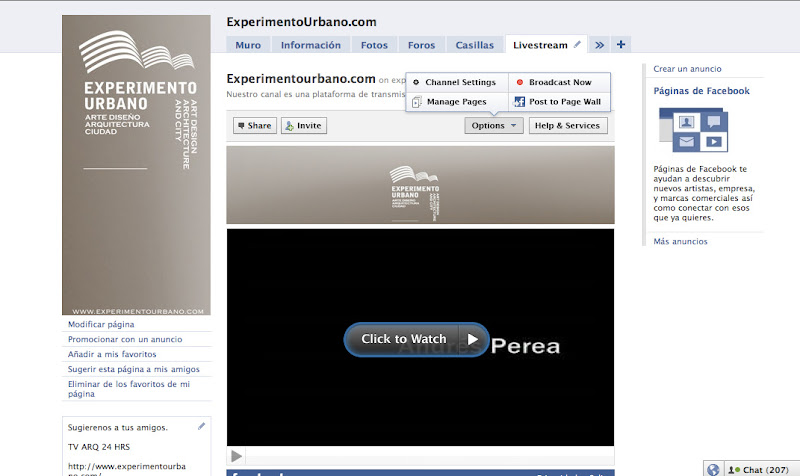Click the ExperimentoUrbano.com page title
This screenshot has height=476, width=800.
tap(302, 22)
